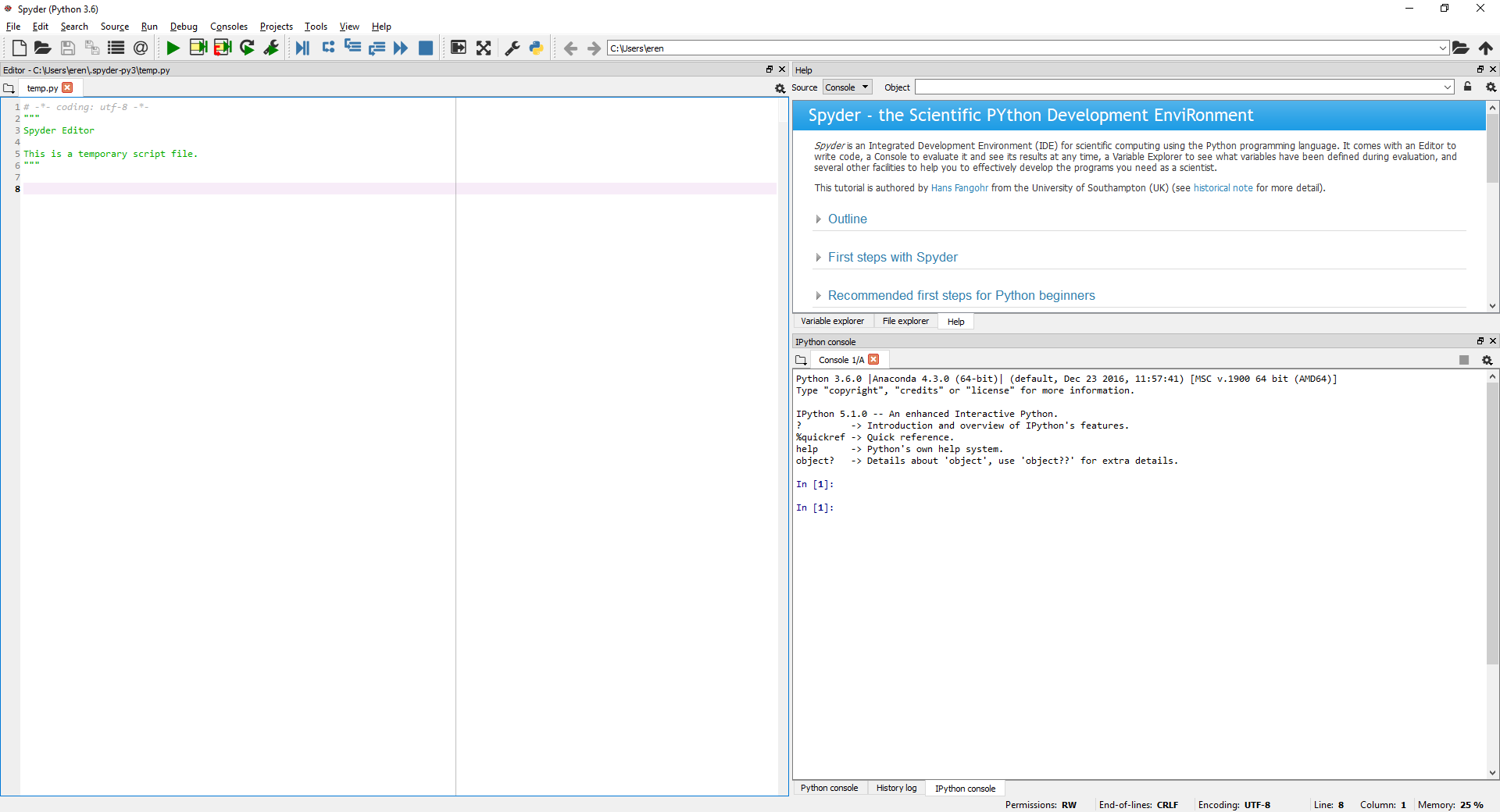
Task: Open the working directory path dropdown
Action: pyautogui.click(x=1442, y=48)
